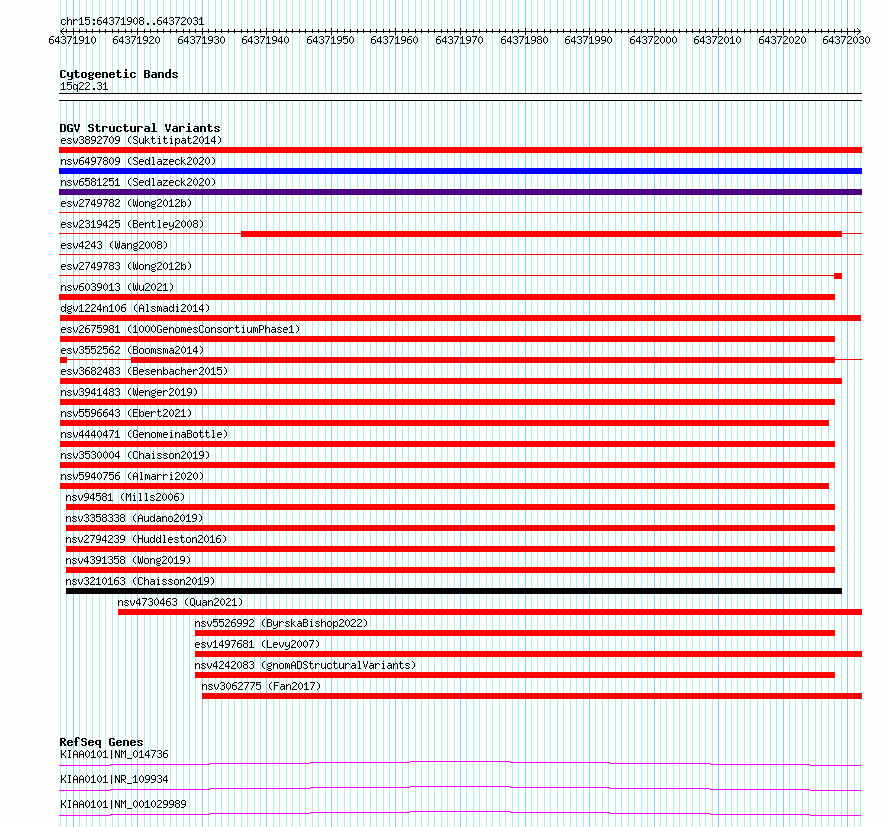Select the black nsv3210163 variant bar
Screen dimensions: 890x827
pos(454,591)
